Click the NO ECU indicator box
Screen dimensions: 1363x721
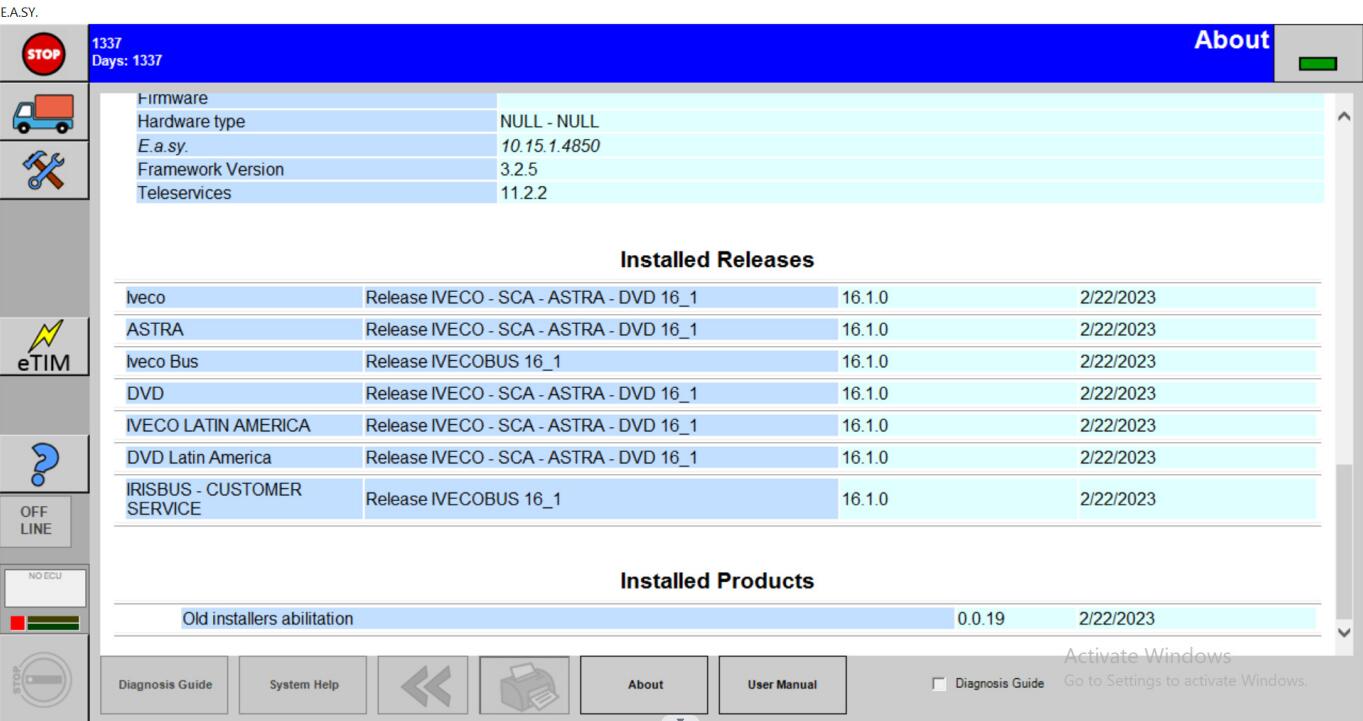point(43,589)
